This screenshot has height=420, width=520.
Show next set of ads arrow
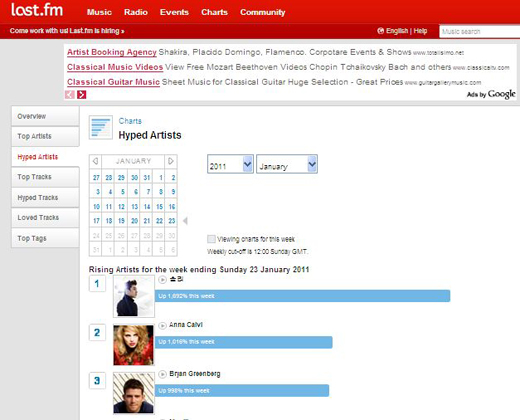(x=82, y=95)
